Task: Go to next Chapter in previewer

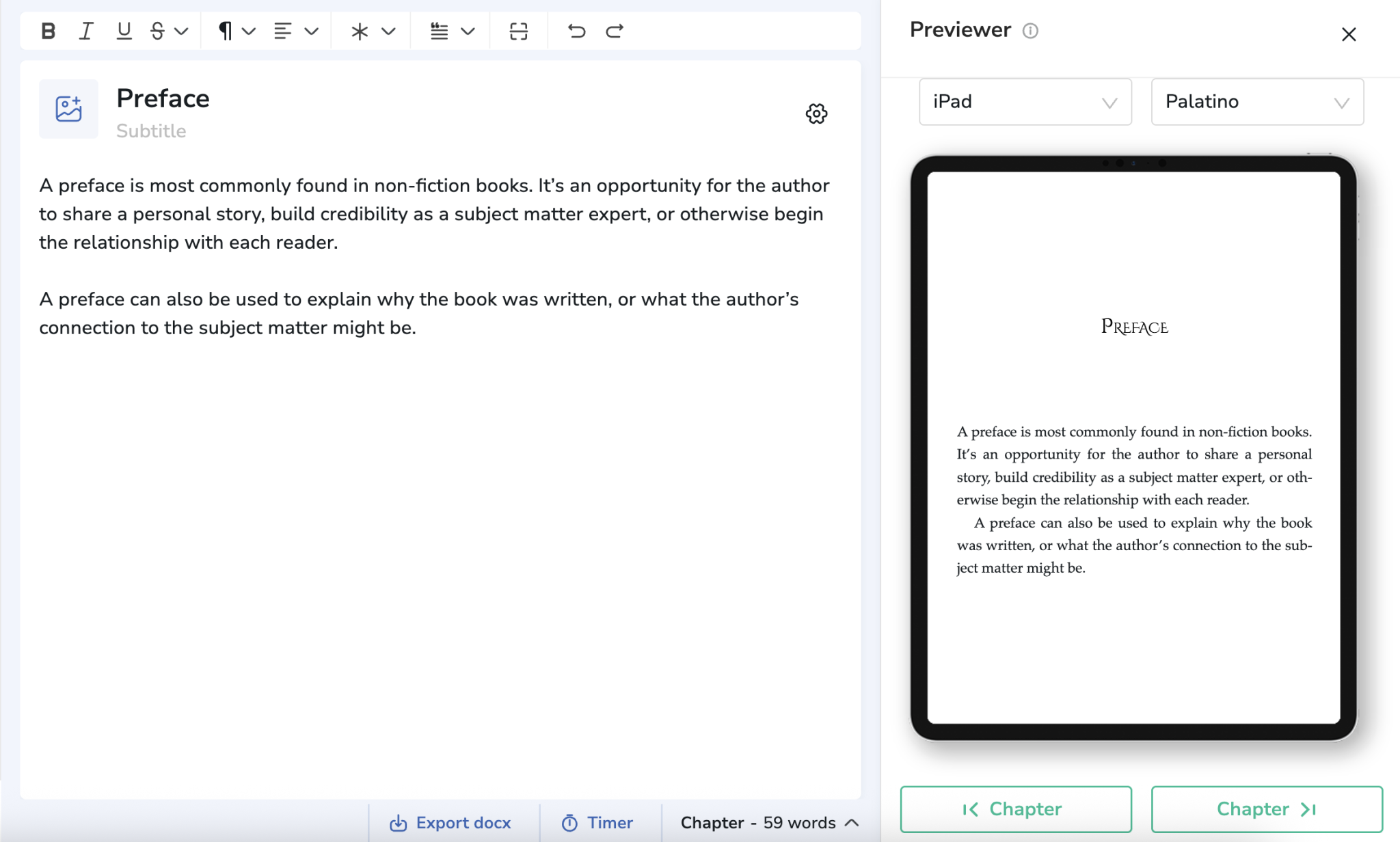Action: 1267,809
